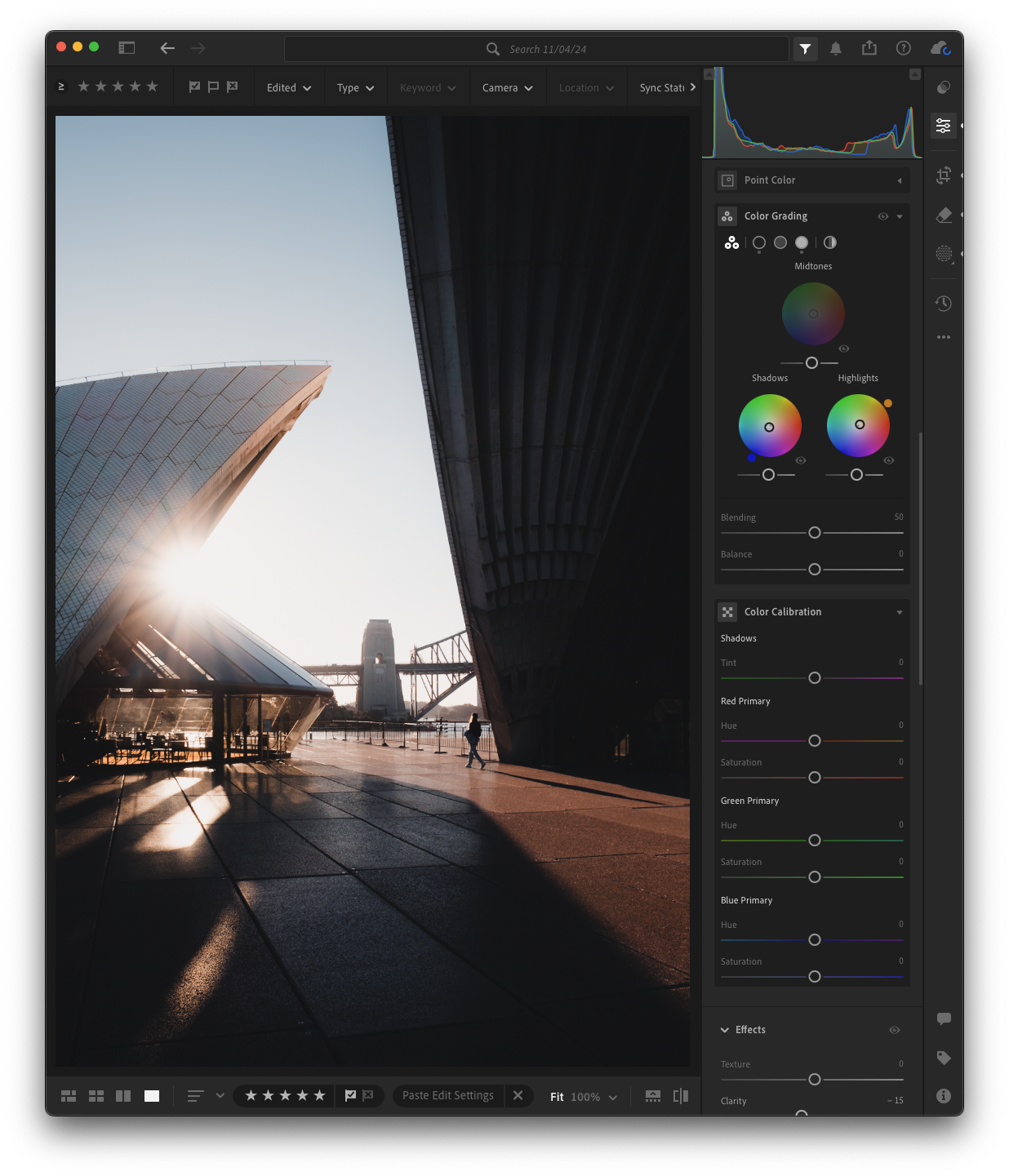Show original before/after icon
The image size is (1009, 1176).
(x=681, y=1096)
